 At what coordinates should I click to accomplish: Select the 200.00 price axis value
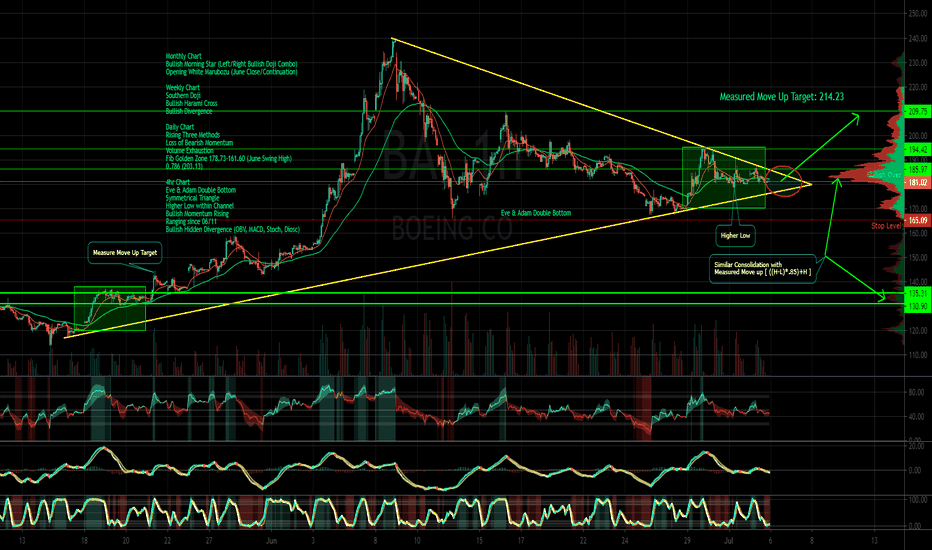click(918, 136)
